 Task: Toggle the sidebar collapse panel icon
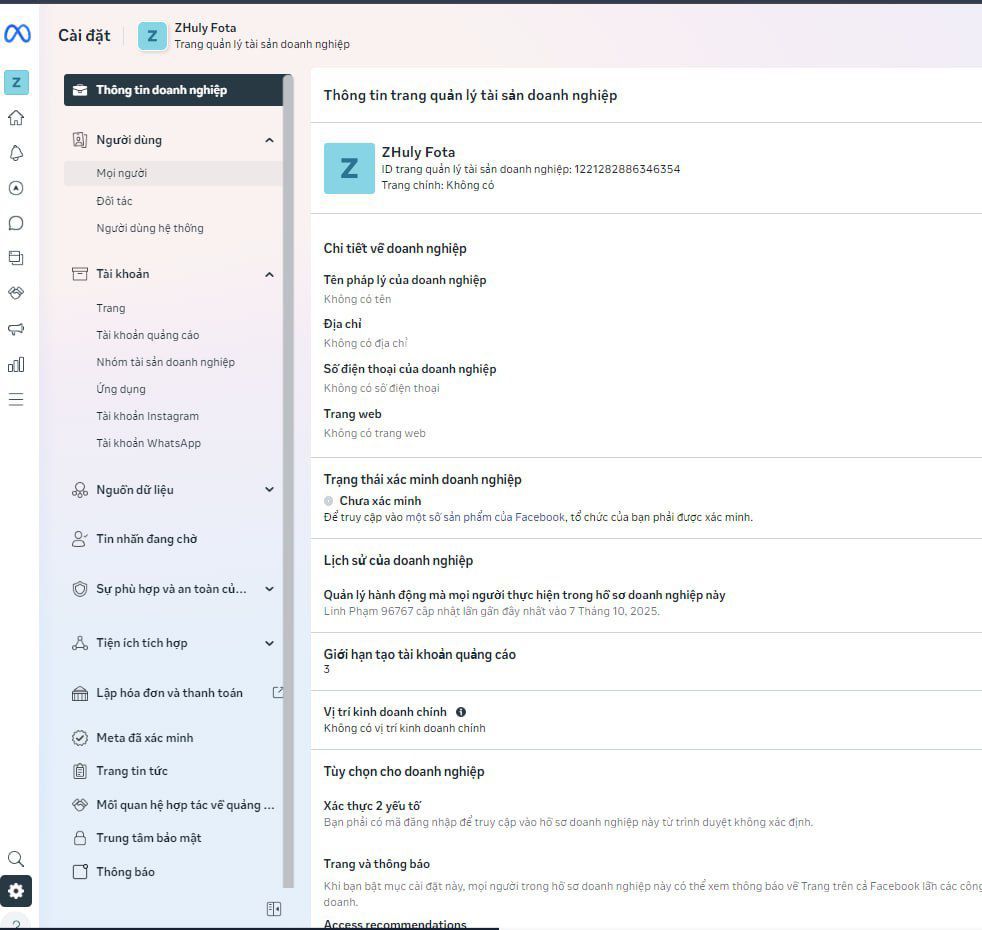[274, 909]
